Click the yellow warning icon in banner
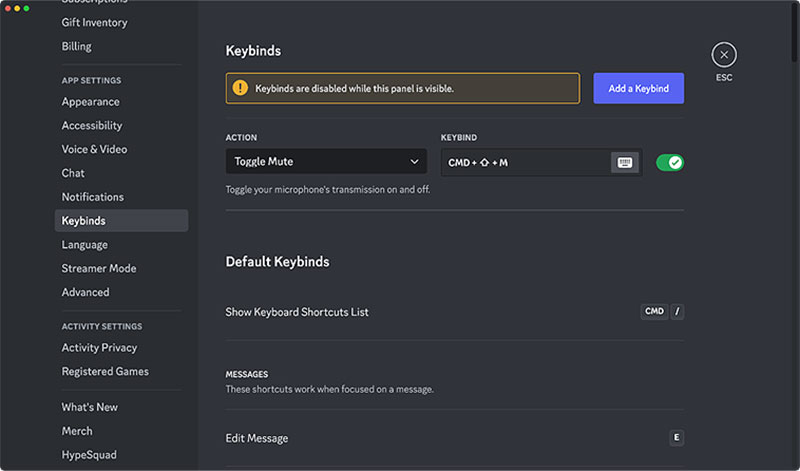Screen dimensions: 800x471 240,88
